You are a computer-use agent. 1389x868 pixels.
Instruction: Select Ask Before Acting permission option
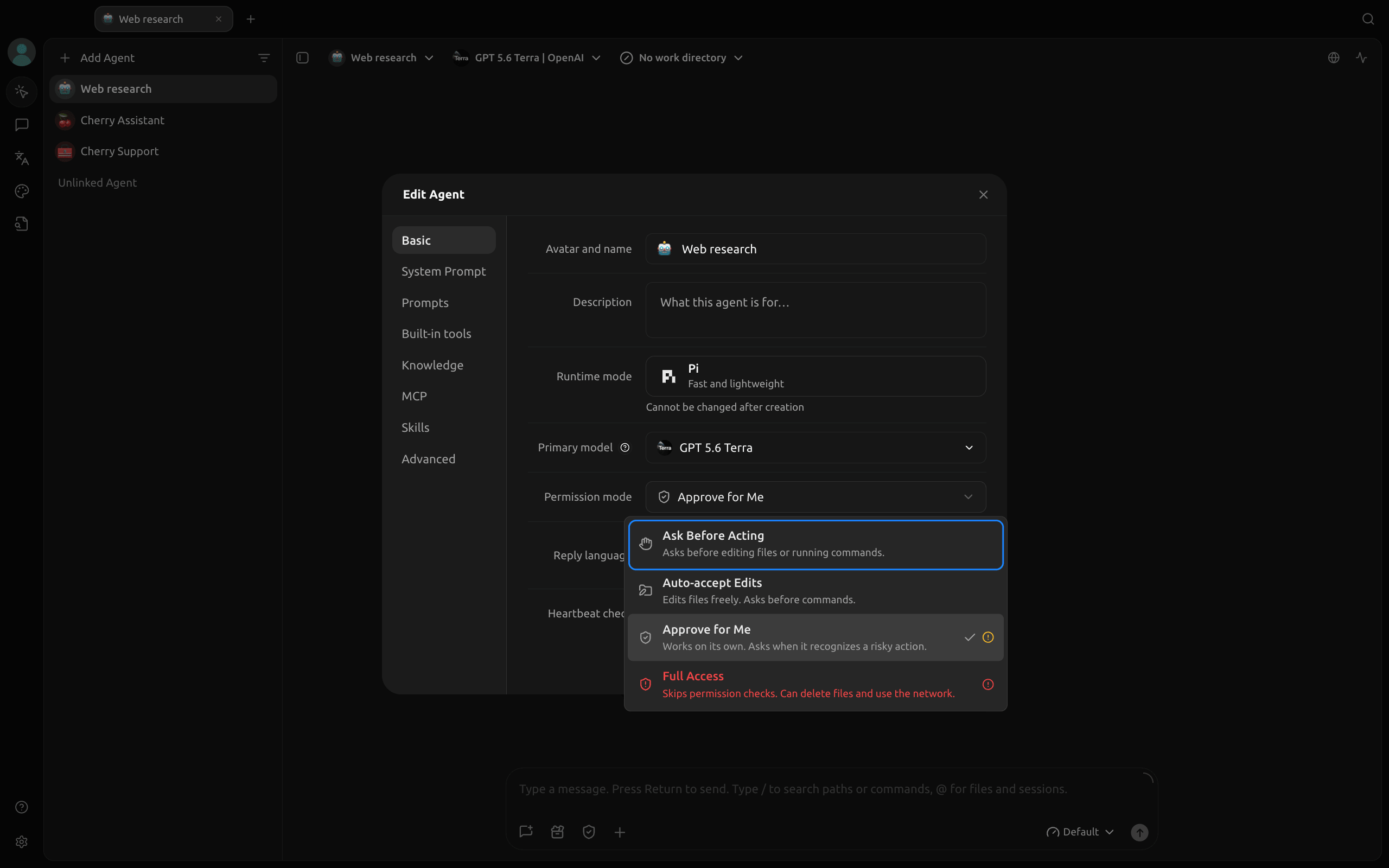tap(815, 544)
